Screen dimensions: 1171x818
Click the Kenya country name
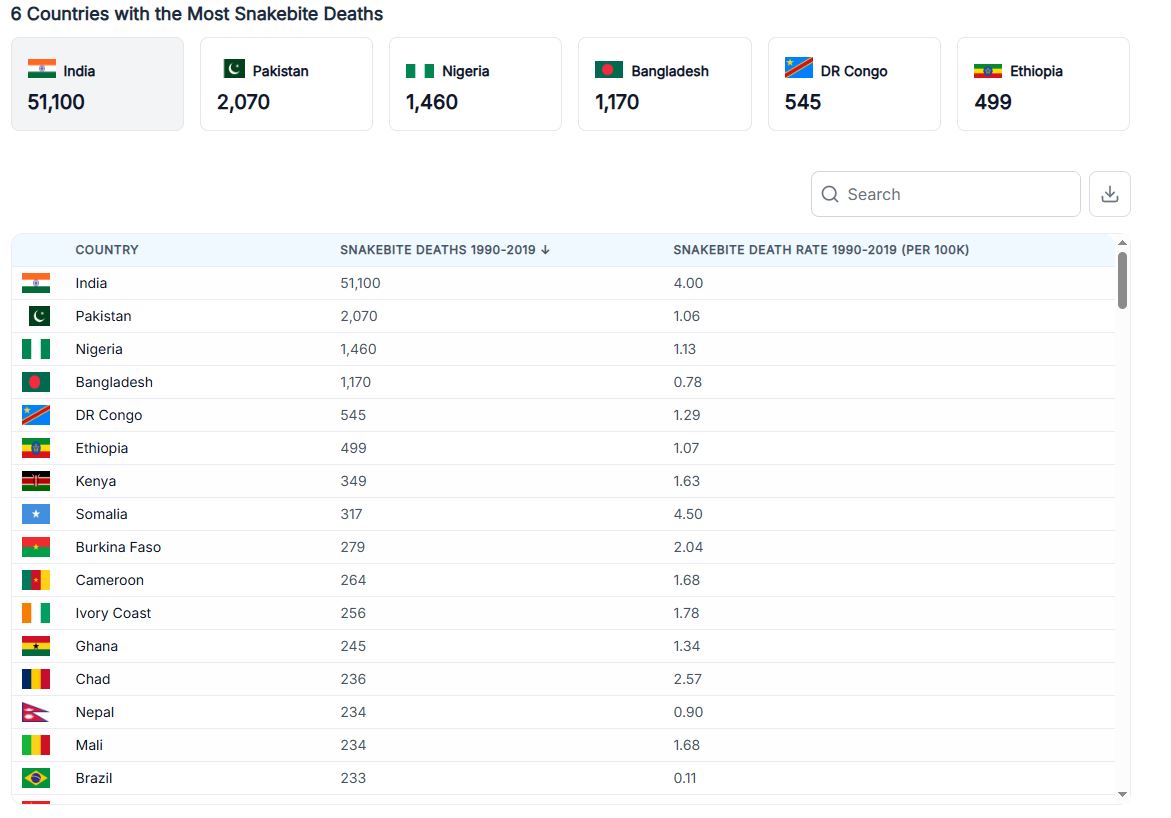pyautogui.click(x=96, y=481)
